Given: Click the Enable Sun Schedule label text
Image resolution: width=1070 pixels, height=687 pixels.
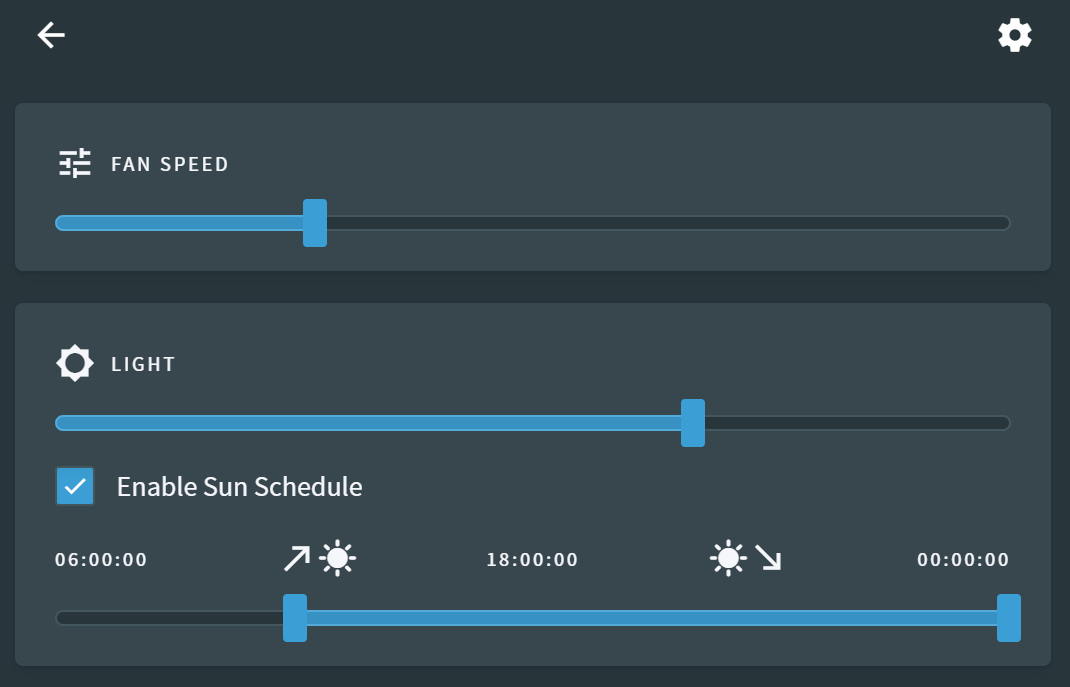Looking at the screenshot, I should (x=239, y=487).
